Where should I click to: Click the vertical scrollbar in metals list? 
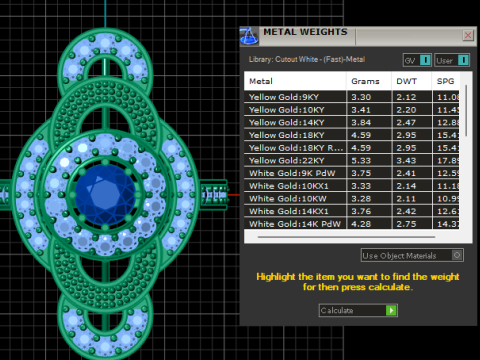[466, 111]
